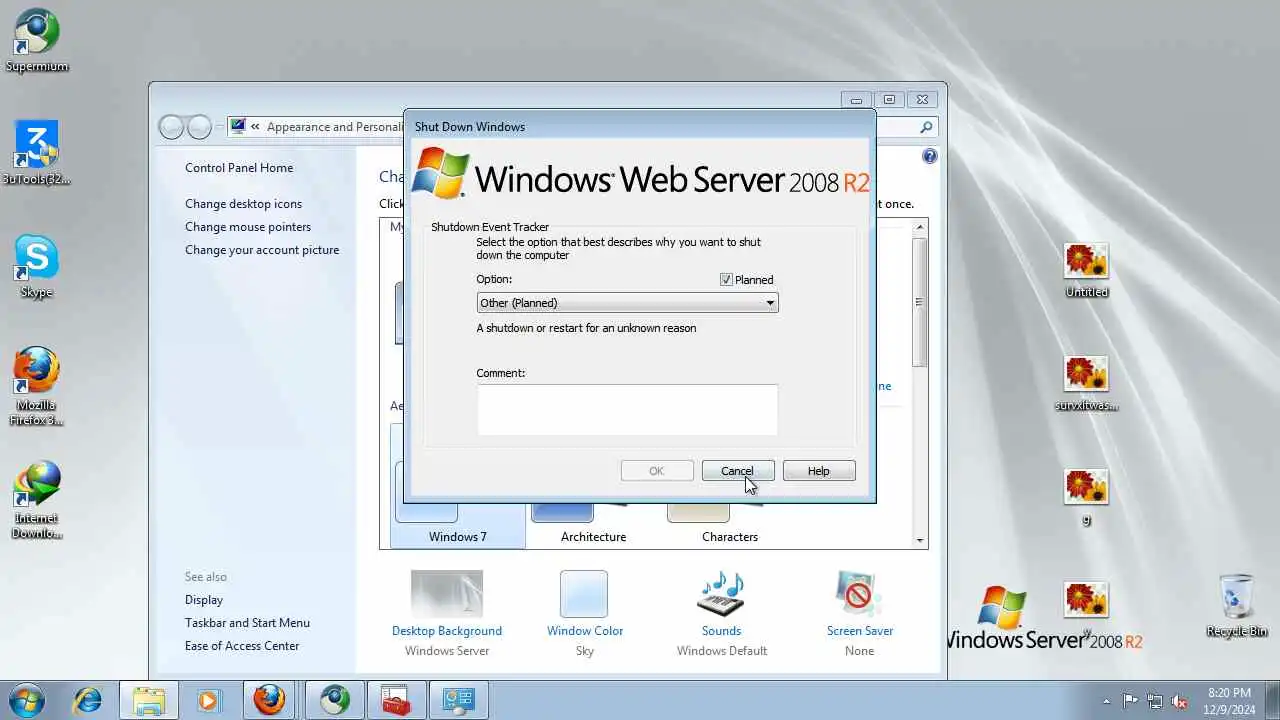Switch to Control Panel Personalization in the taskbar

coord(458,700)
